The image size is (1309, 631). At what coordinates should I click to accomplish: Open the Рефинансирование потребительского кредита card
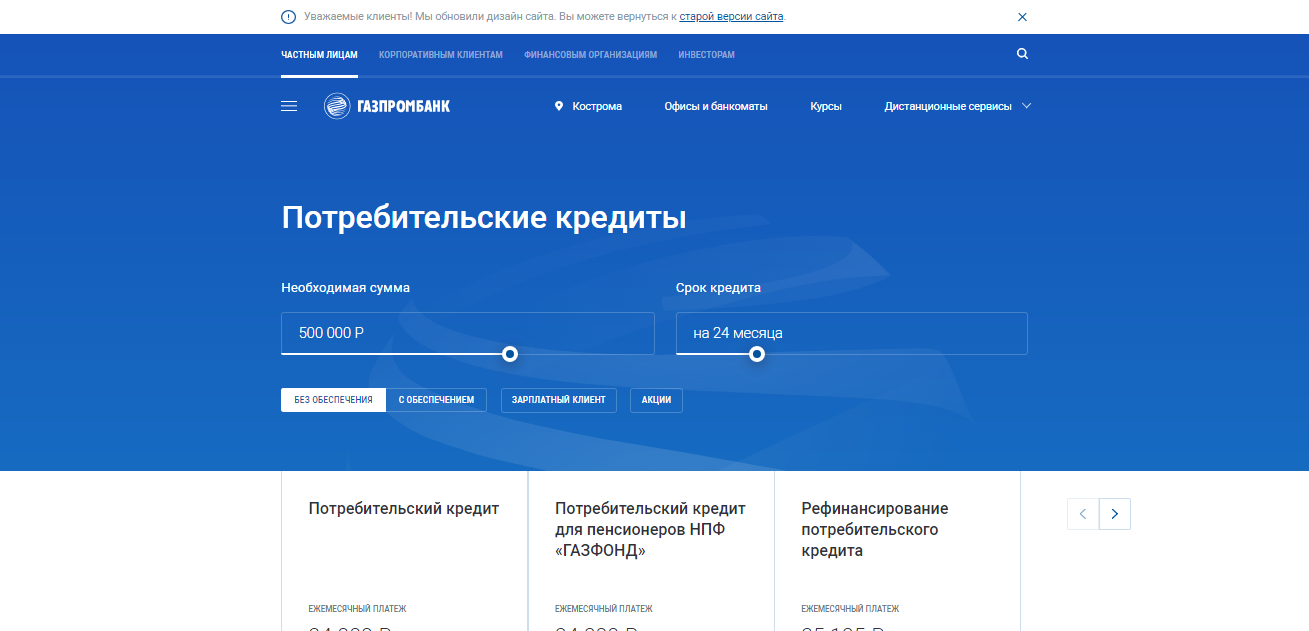[x=874, y=529]
